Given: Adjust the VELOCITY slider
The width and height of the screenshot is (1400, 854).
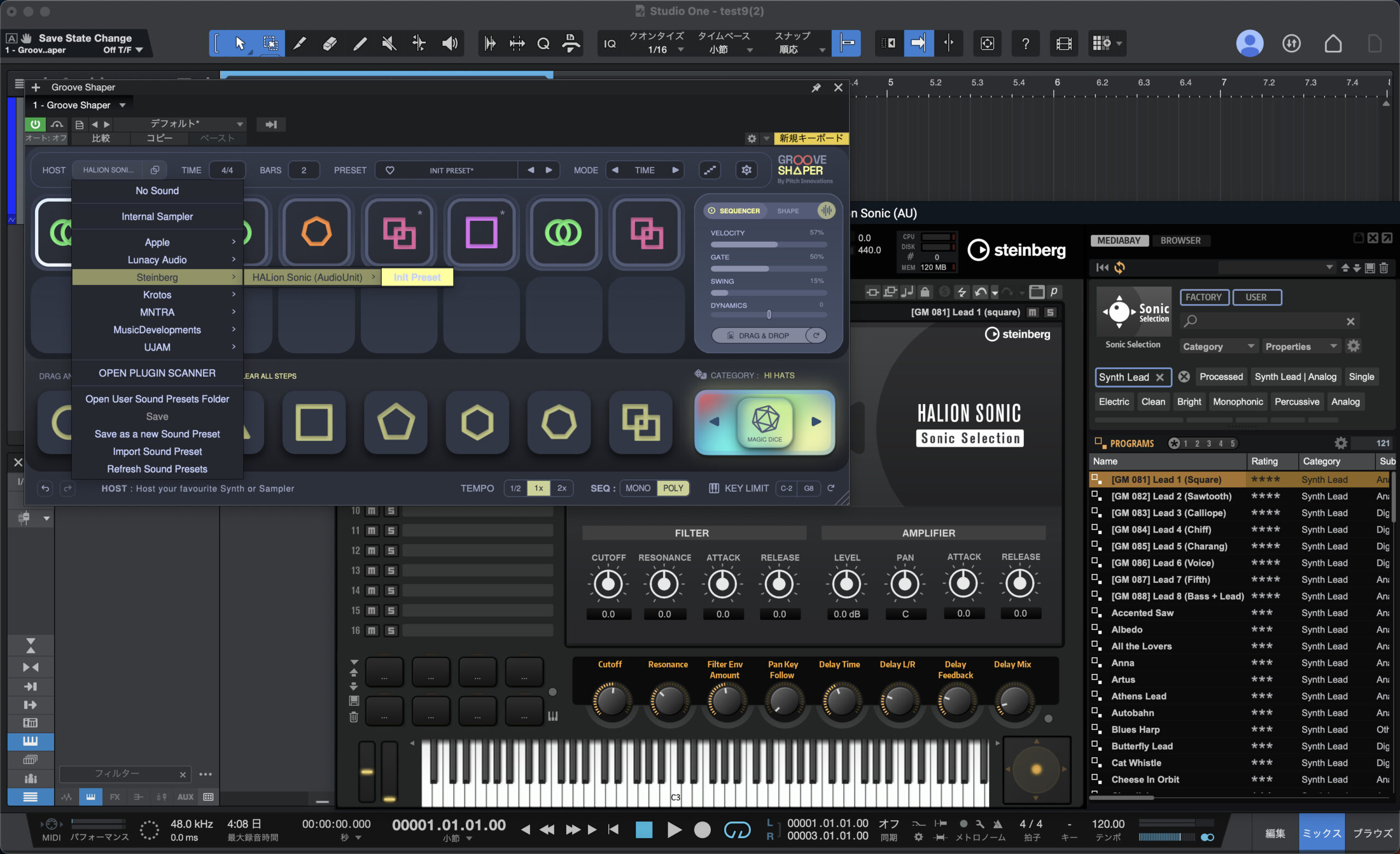Looking at the screenshot, I should (x=768, y=245).
